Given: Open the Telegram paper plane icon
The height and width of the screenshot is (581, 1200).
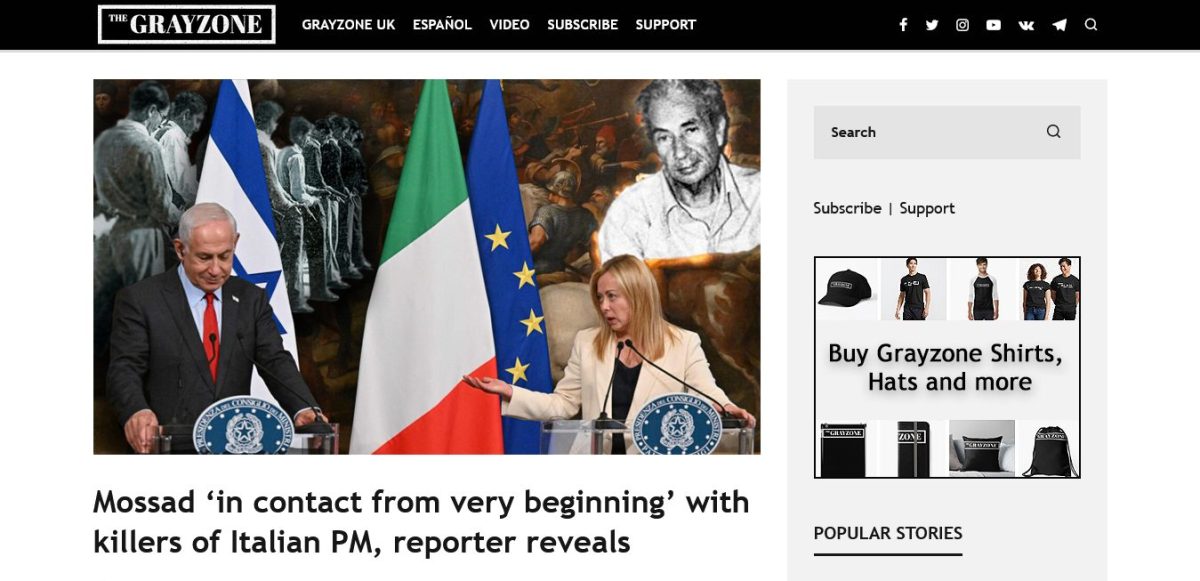Looking at the screenshot, I should click(x=1059, y=25).
